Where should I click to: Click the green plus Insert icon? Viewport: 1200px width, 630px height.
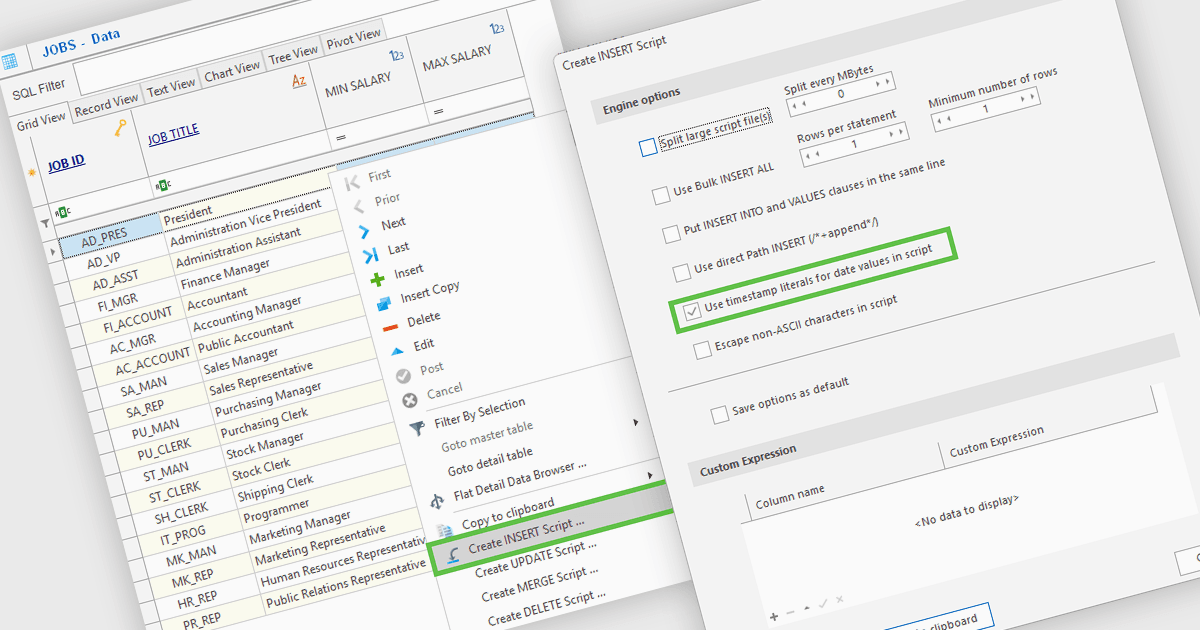point(377,279)
